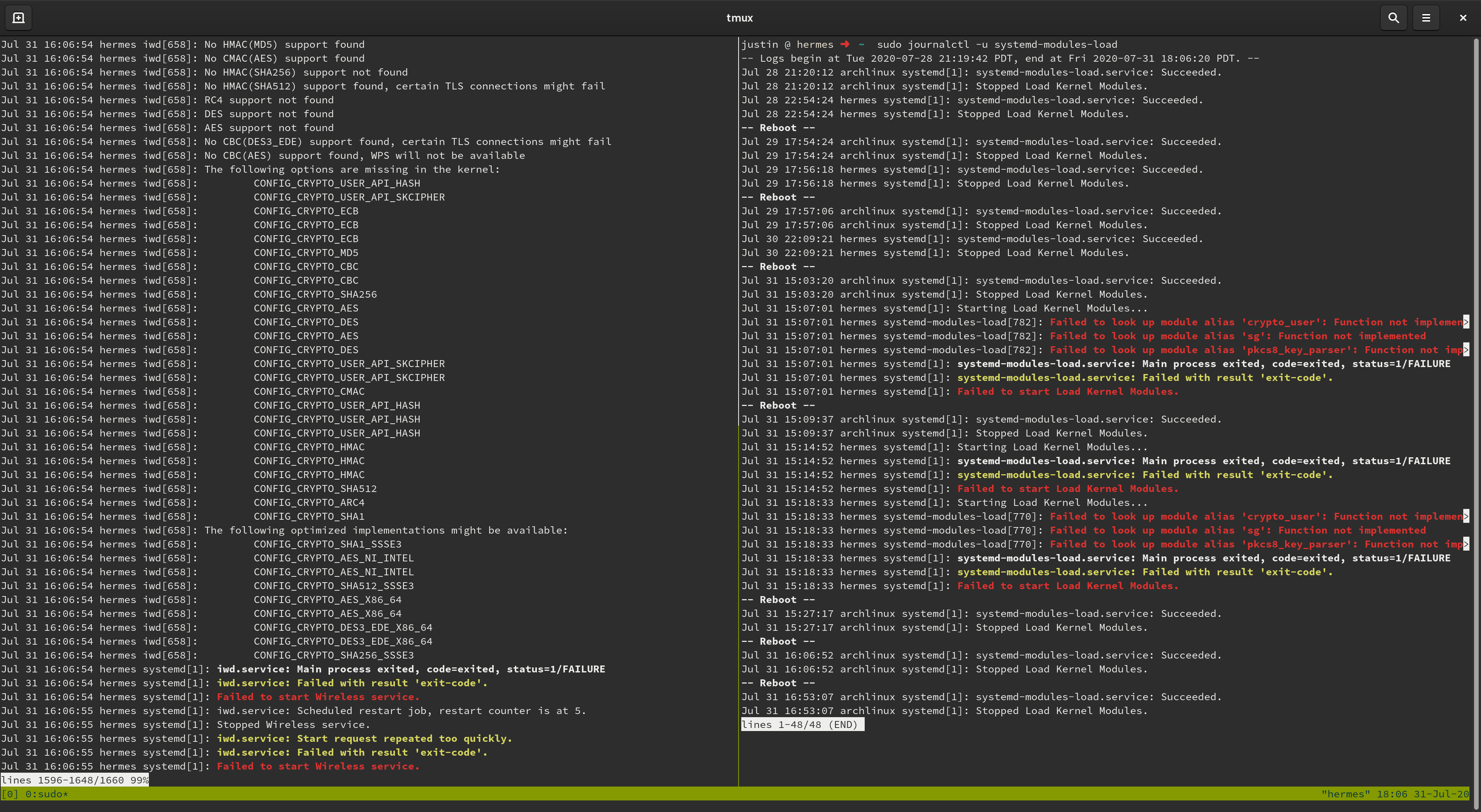Screen dimensions: 1481x812
Task: Click truncation arrow on 15:18:33 pkcs8_key_parser line
Action: [1466, 544]
